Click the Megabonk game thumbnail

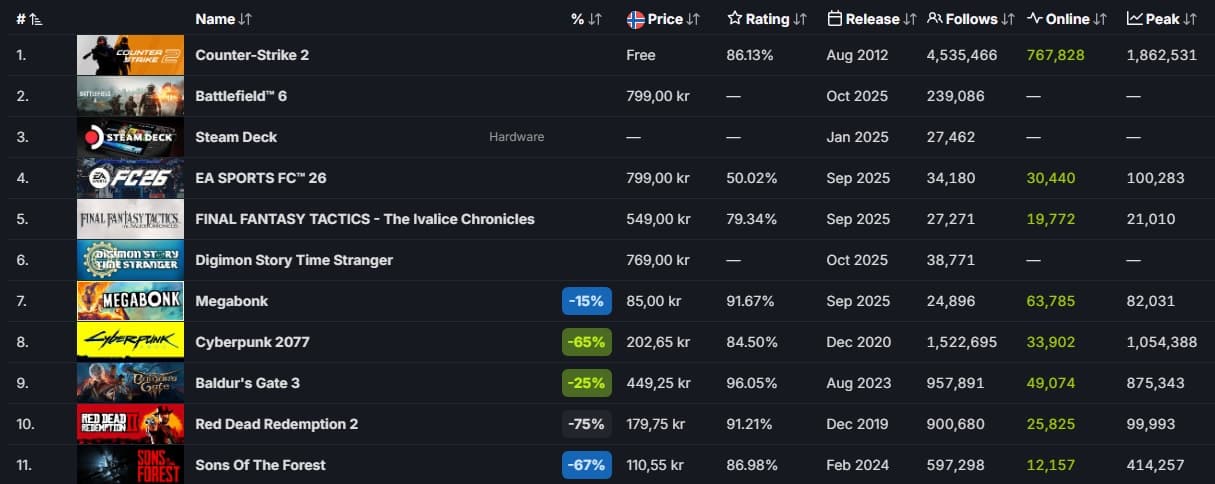(130, 301)
